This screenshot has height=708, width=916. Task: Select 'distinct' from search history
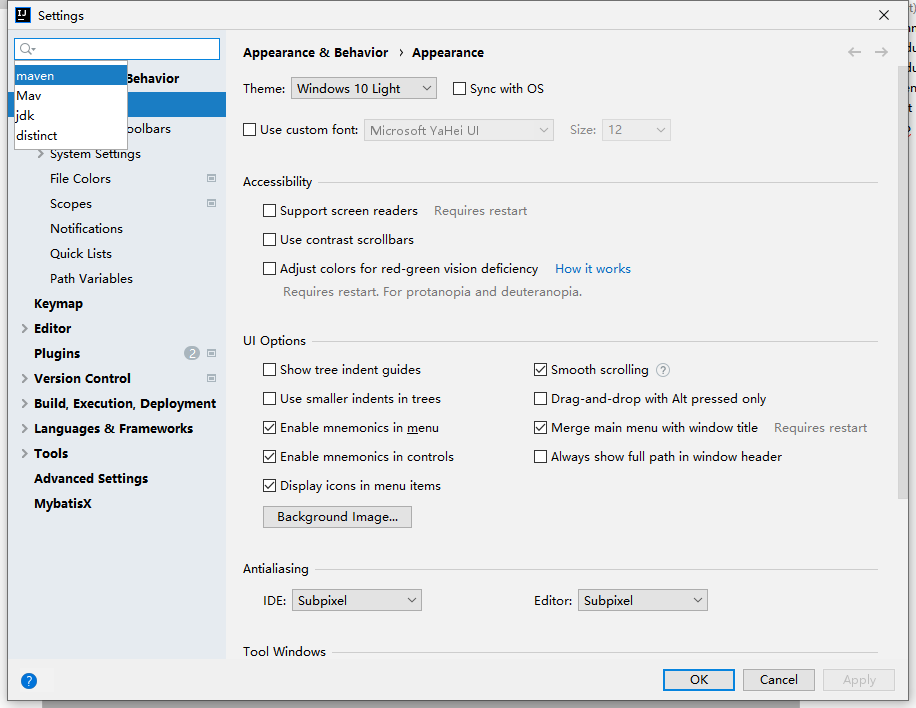point(71,136)
